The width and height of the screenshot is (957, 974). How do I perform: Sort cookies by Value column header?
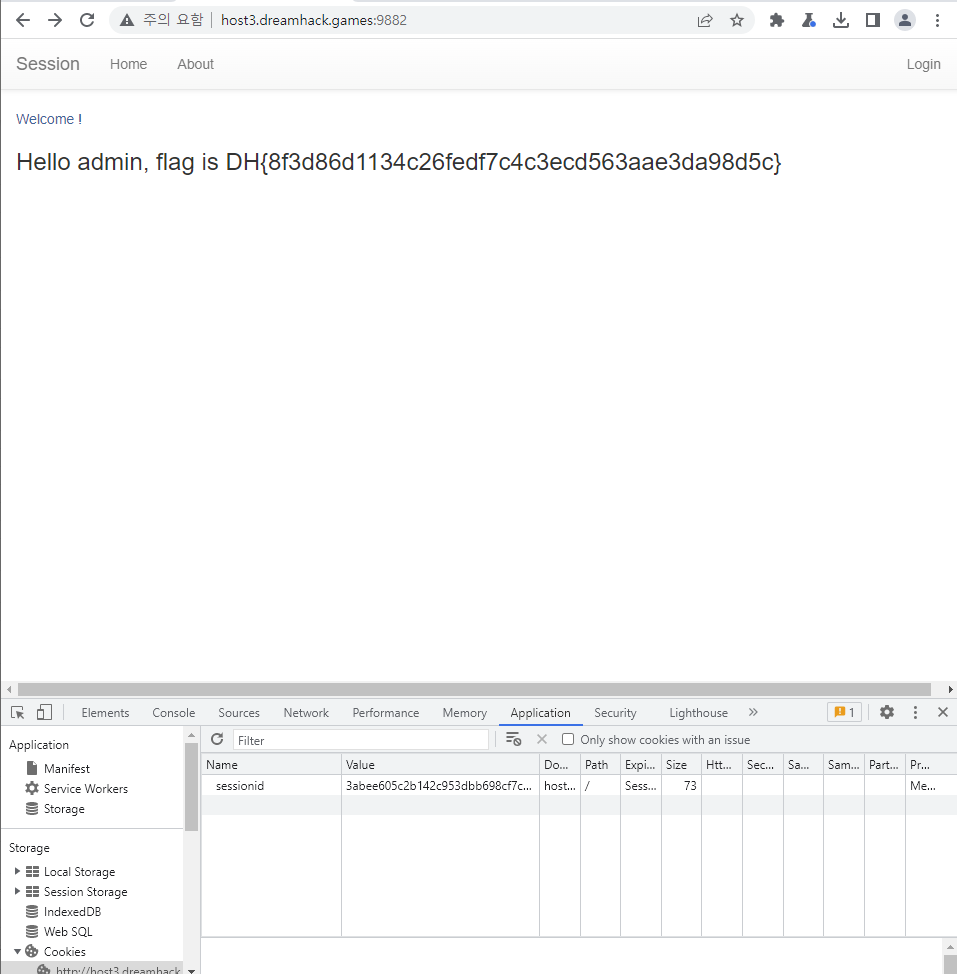click(x=440, y=765)
